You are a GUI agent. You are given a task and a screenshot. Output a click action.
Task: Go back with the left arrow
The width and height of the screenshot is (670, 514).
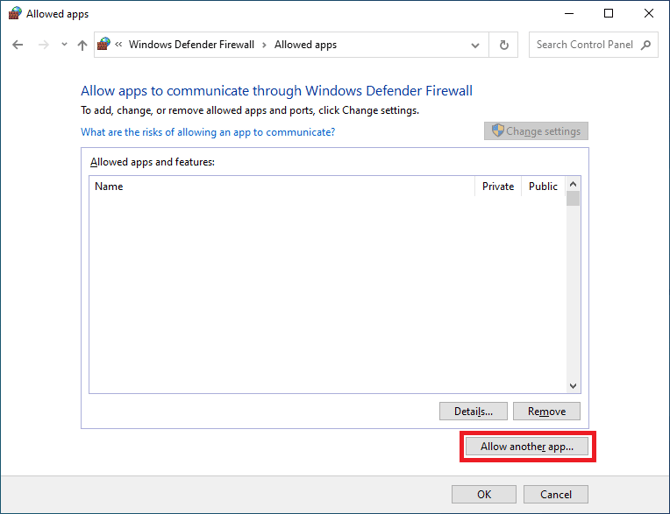[x=18, y=45]
